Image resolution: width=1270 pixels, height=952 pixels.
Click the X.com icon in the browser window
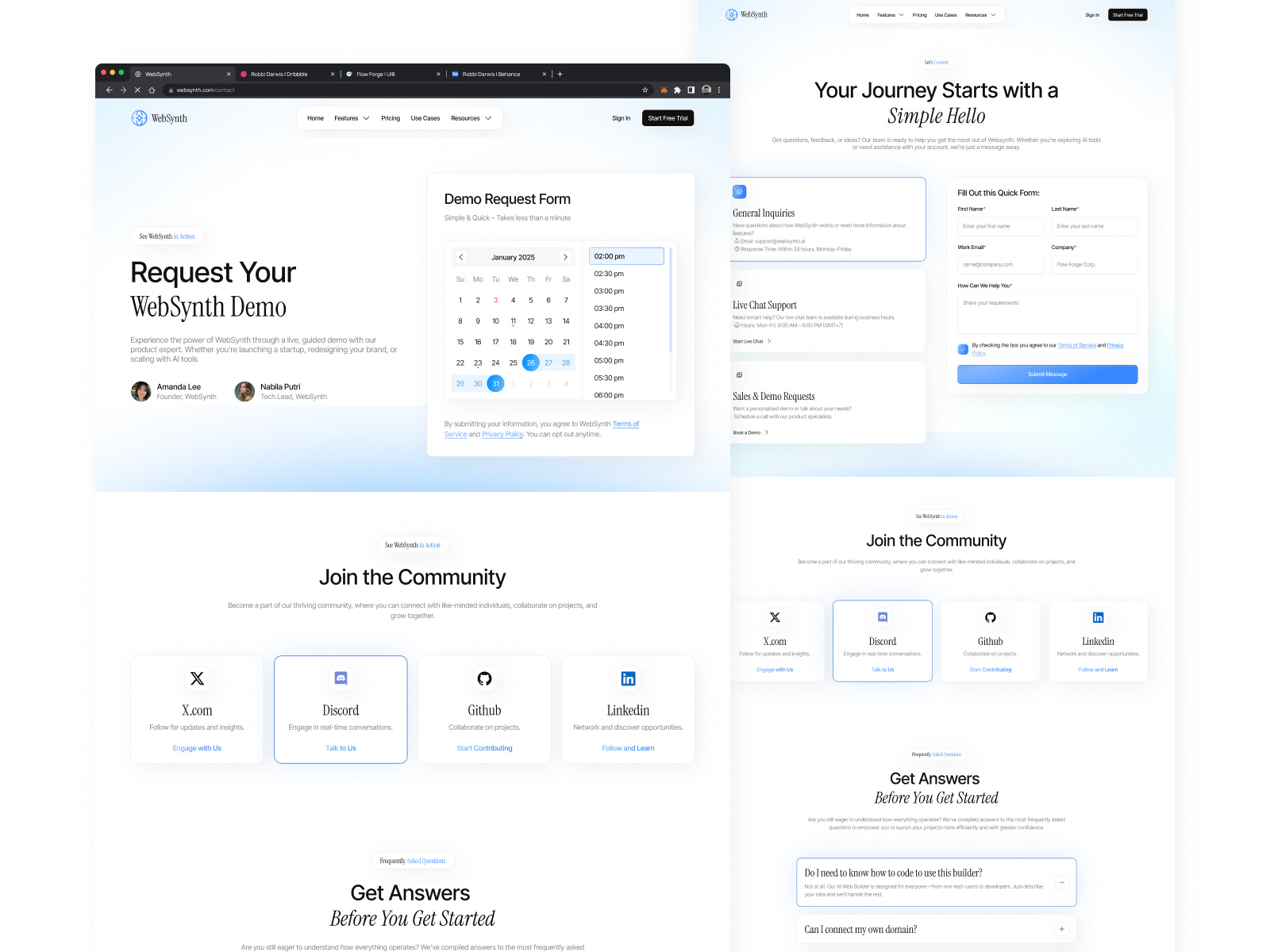[x=197, y=678]
